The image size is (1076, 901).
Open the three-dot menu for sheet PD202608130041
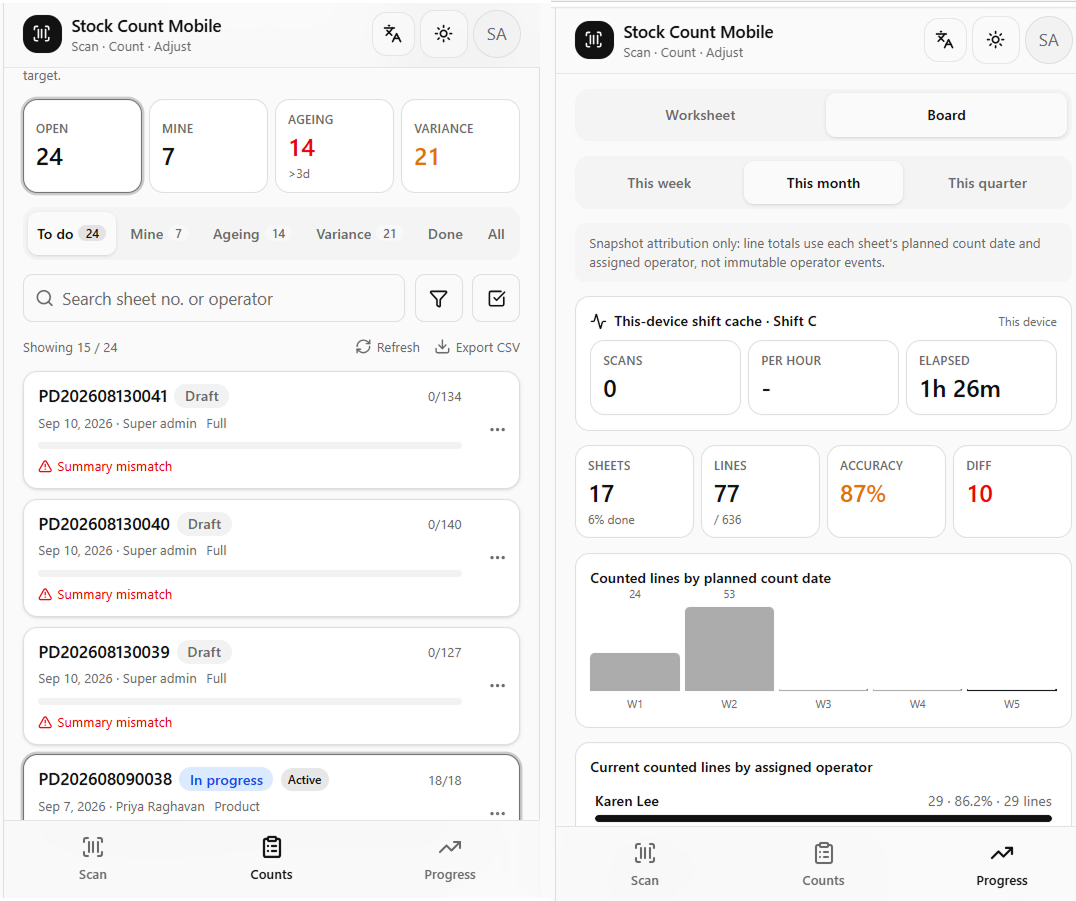pos(498,430)
